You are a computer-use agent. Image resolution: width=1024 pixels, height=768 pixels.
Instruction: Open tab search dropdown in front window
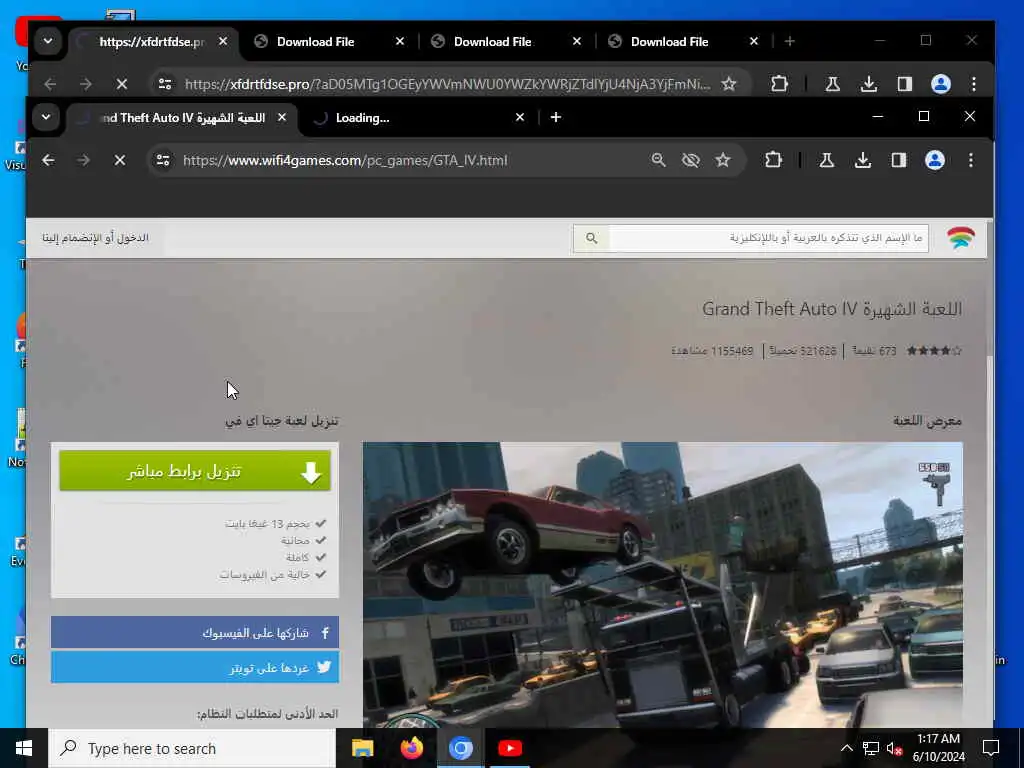point(46,118)
